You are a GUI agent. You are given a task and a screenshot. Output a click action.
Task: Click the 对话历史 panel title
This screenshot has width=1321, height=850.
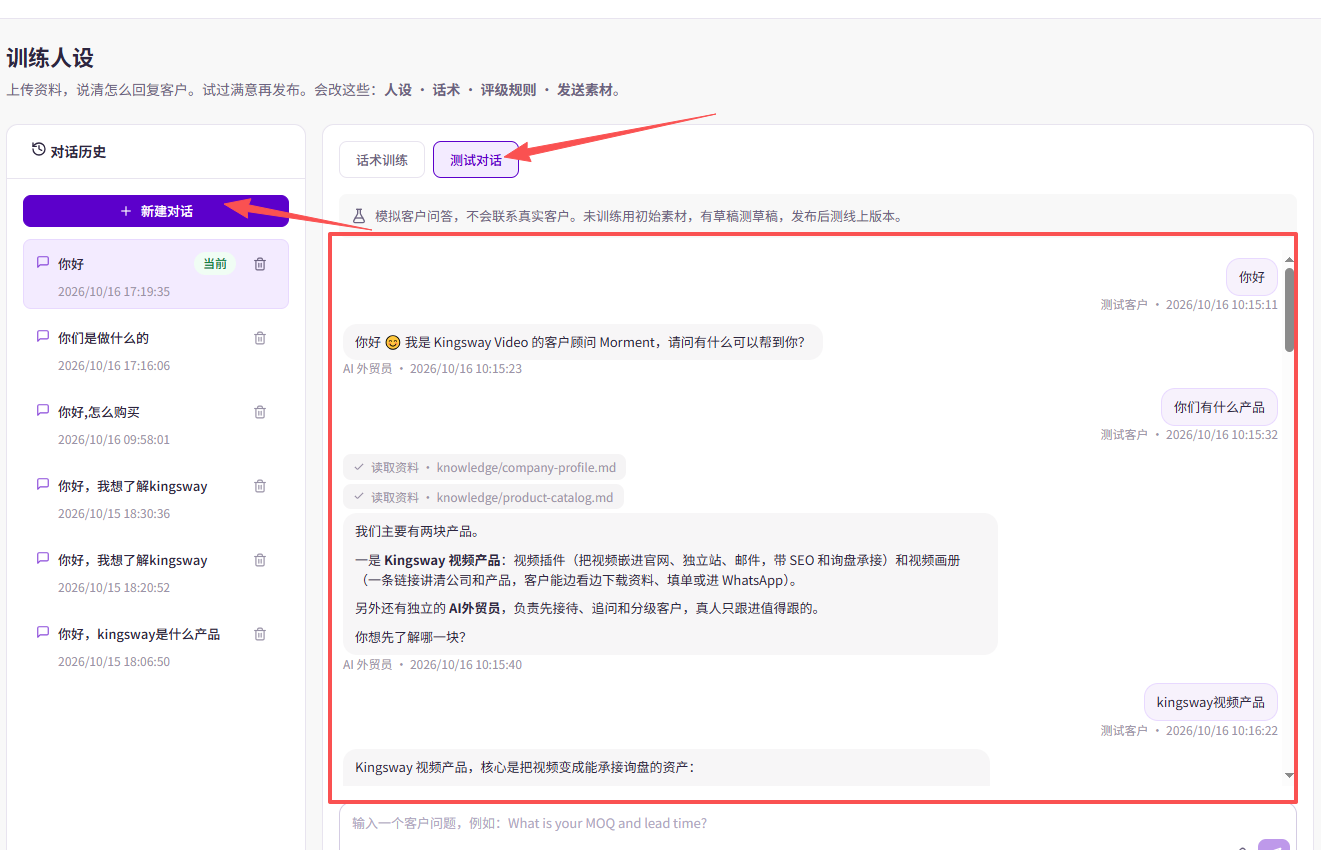click(78, 152)
